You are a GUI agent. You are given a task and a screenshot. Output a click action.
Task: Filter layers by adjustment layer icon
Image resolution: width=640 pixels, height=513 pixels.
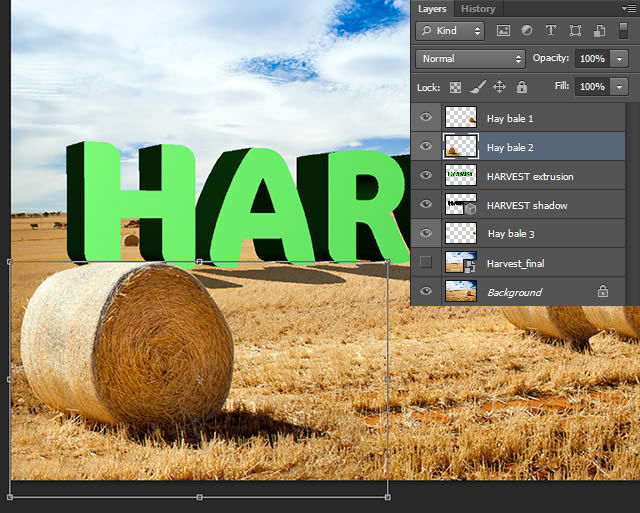[x=527, y=31]
